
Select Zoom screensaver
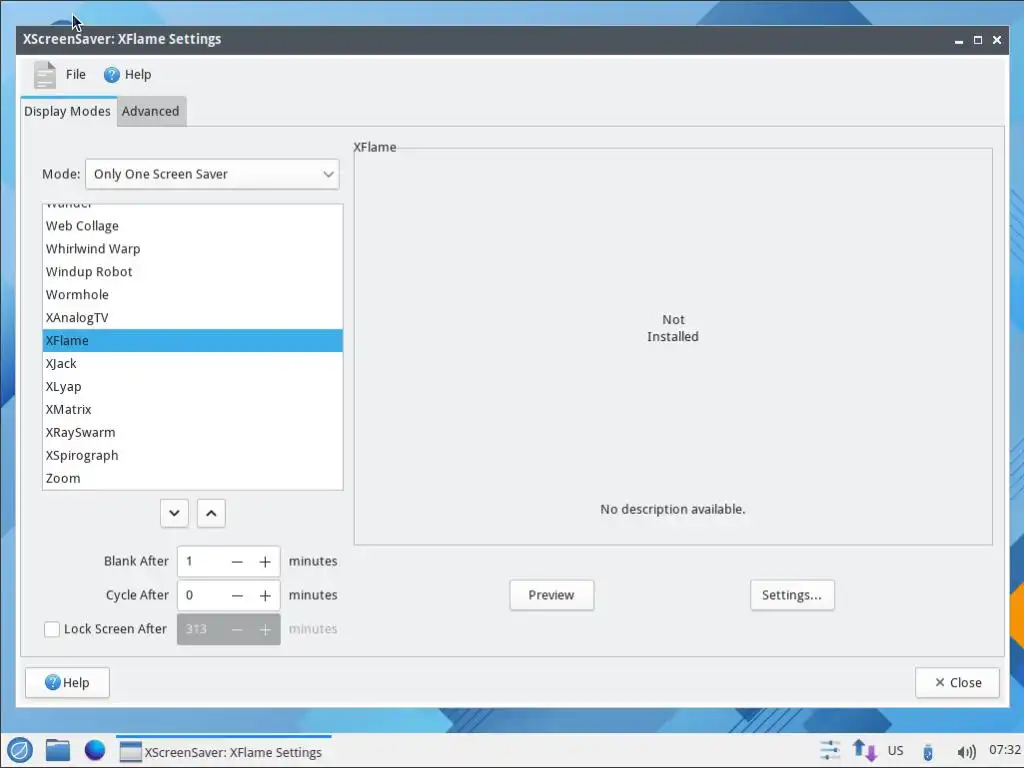193,478
